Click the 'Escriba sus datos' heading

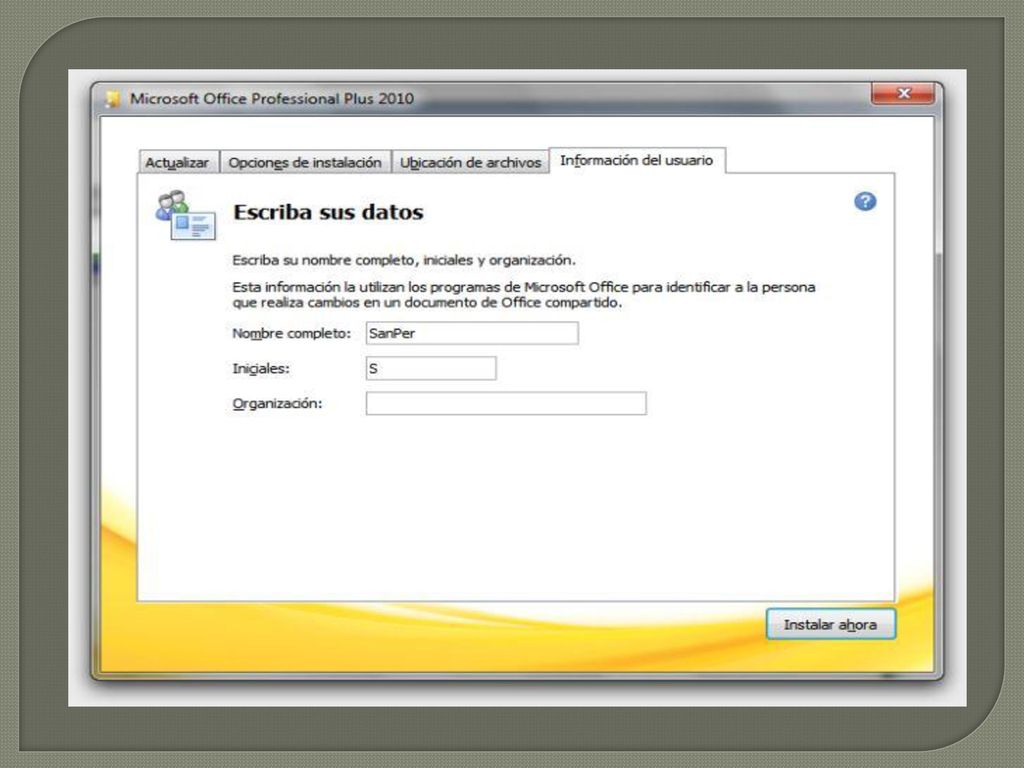pos(328,212)
